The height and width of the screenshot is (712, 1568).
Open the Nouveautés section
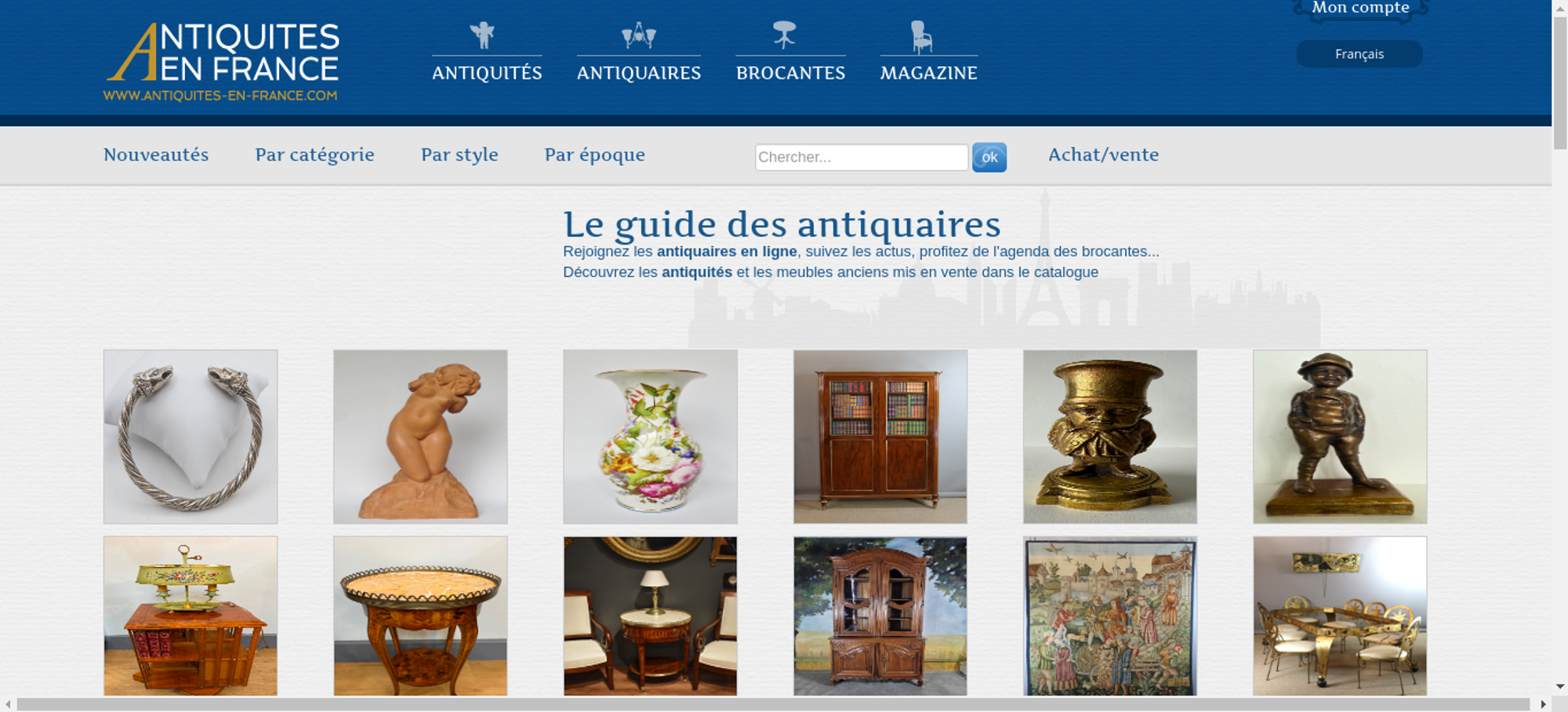(156, 154)
